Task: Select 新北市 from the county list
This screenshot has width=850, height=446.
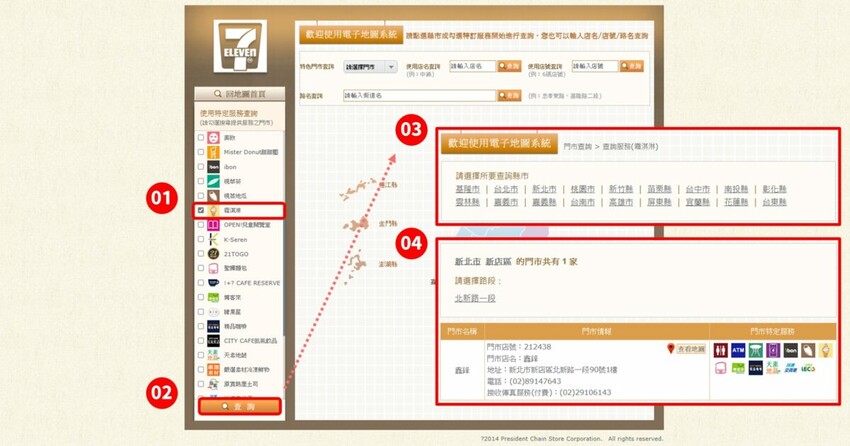Action: point(544,188)
